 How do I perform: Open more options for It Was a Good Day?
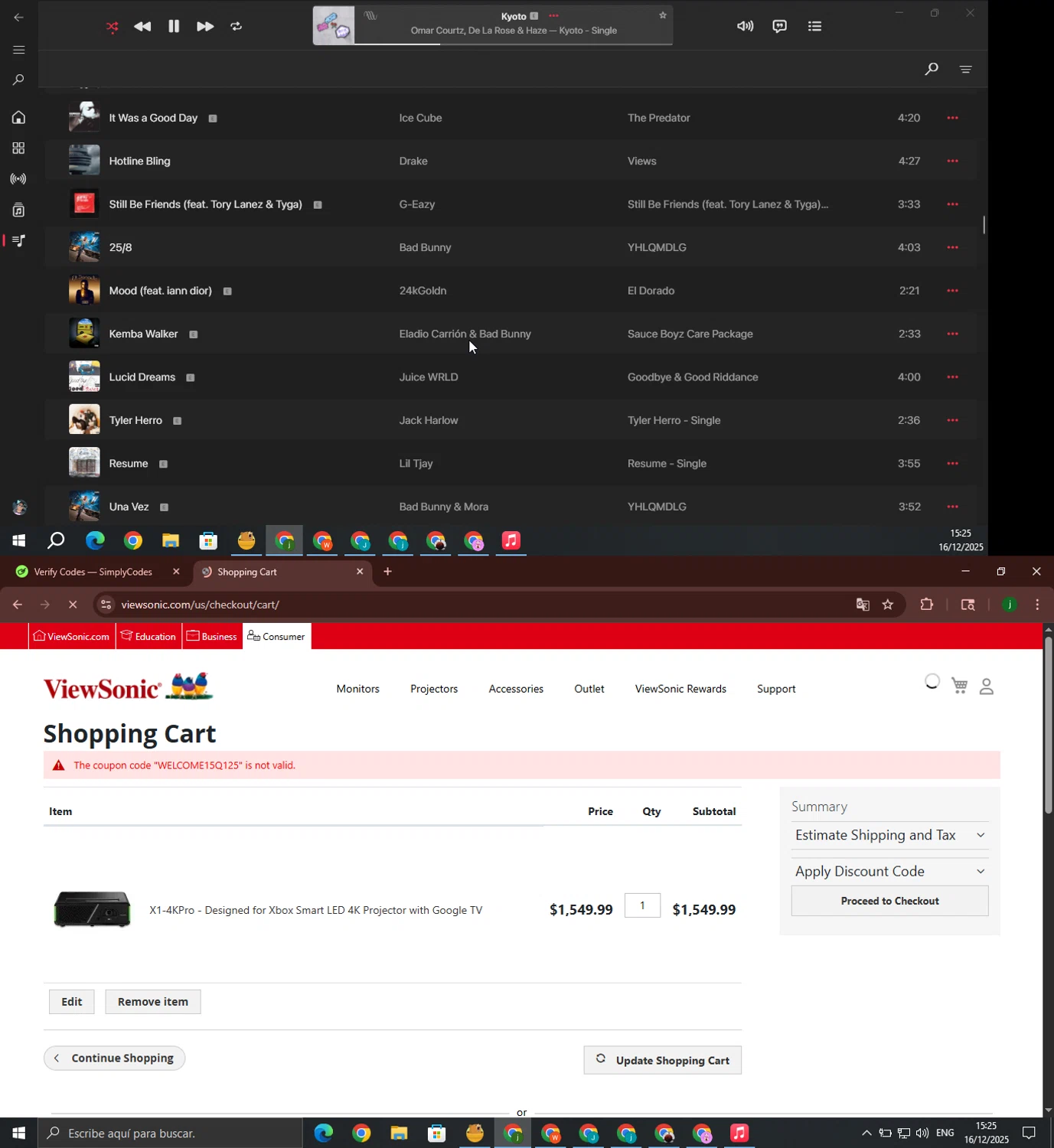click(x=953, y=118)
